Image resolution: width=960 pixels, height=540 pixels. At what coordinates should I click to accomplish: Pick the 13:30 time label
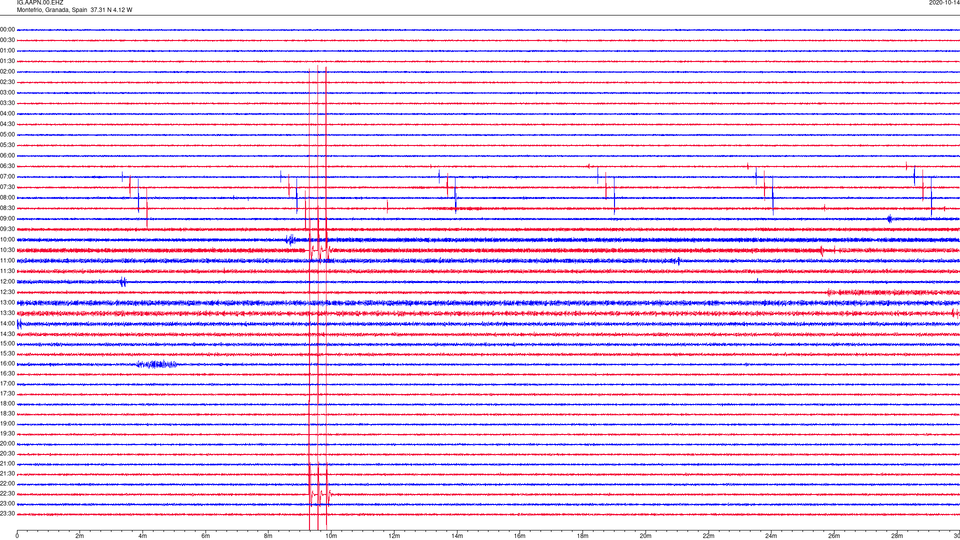[7, 313]
